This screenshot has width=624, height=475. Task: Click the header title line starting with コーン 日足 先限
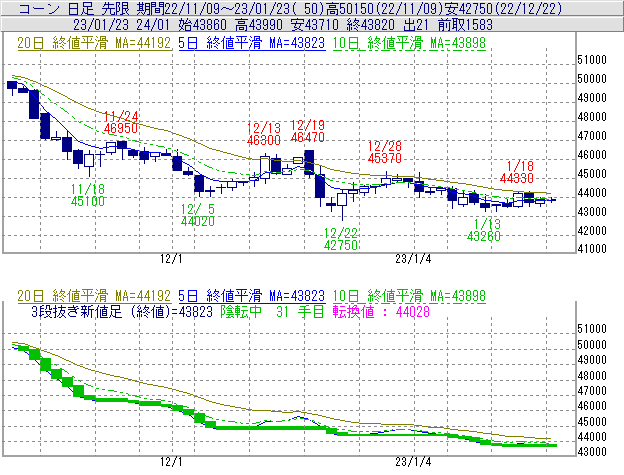tap(291, 8)
